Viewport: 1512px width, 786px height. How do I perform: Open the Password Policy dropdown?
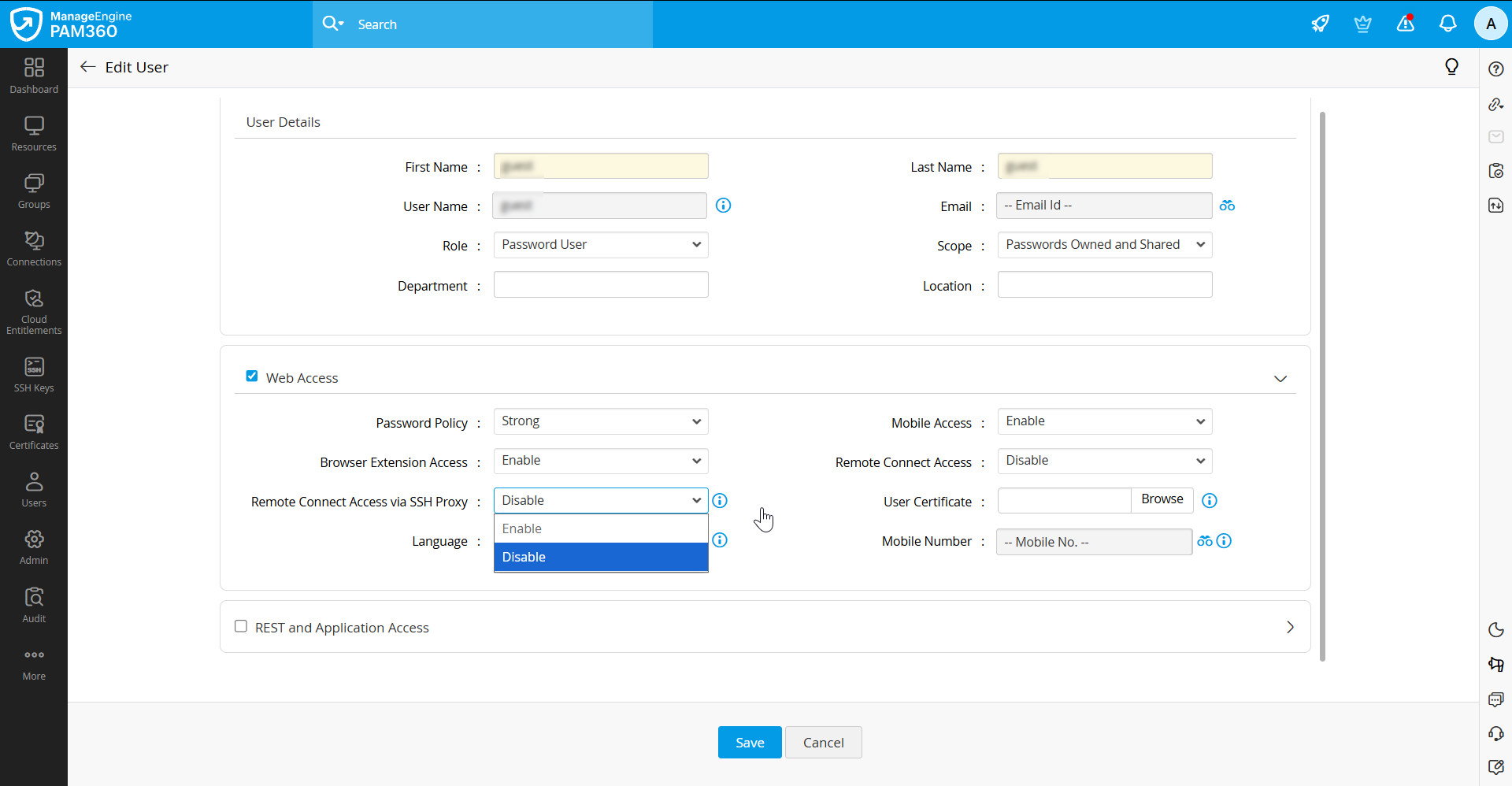click(601, 421)
